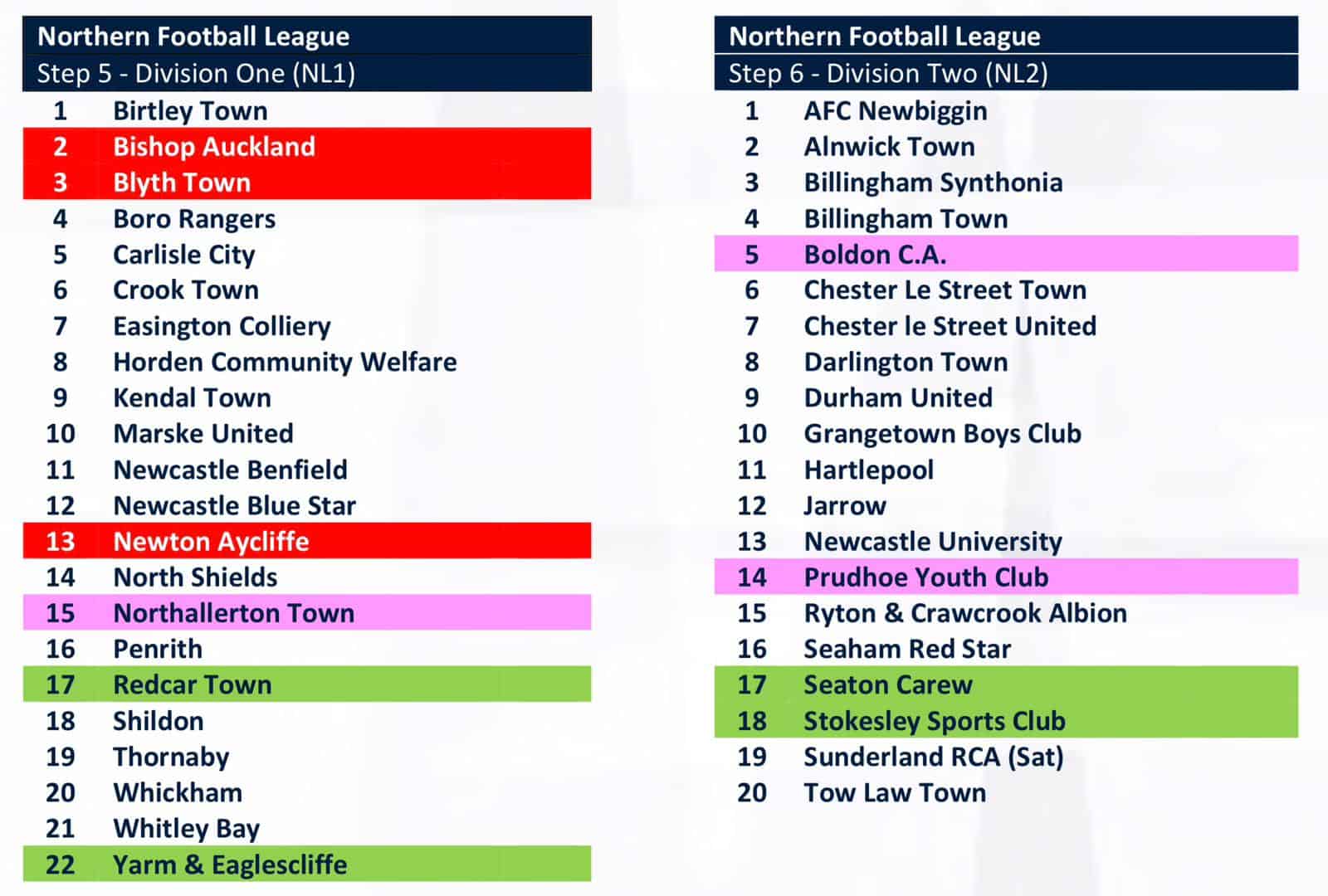Click the Division Two (NL2) header
The height and width of the screenshot is (896, 1328).
(x=1006, y=73)
